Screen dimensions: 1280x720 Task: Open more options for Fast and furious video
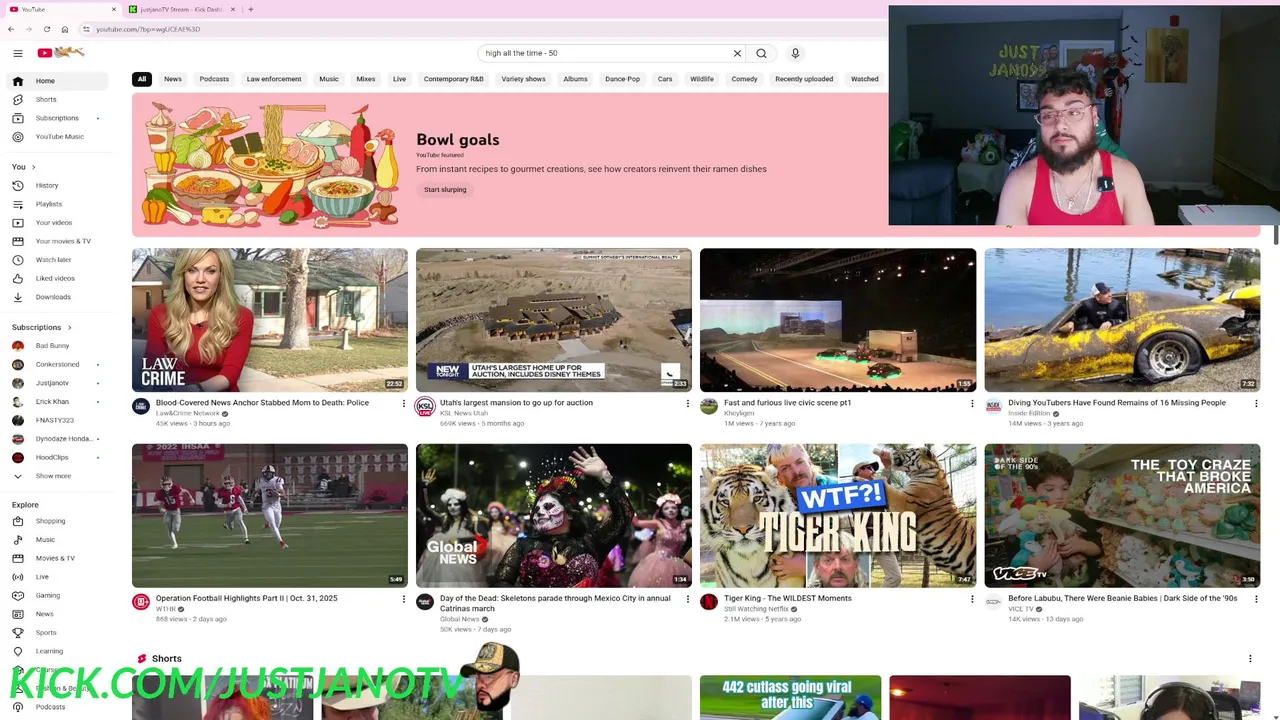(971, 404)
